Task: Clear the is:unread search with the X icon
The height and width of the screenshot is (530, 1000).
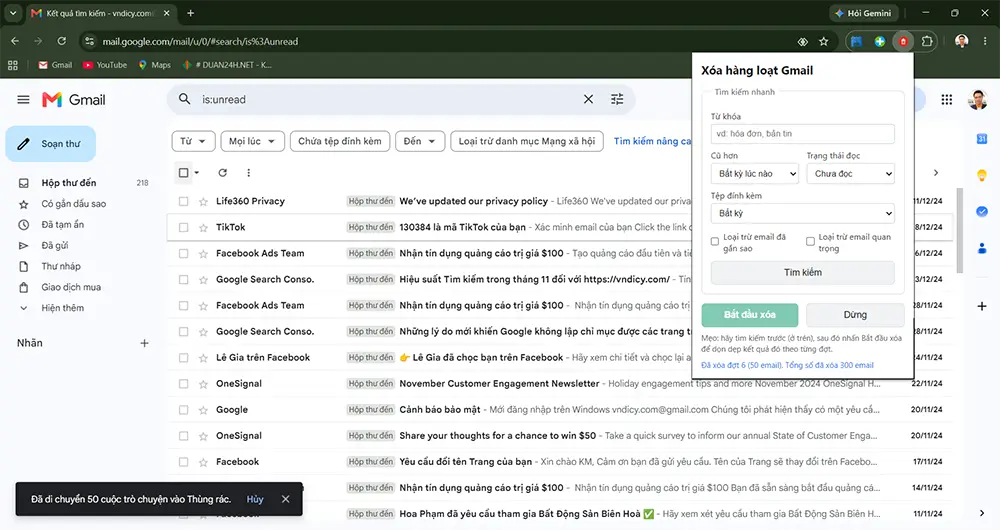Action: (x=588, y=99)
